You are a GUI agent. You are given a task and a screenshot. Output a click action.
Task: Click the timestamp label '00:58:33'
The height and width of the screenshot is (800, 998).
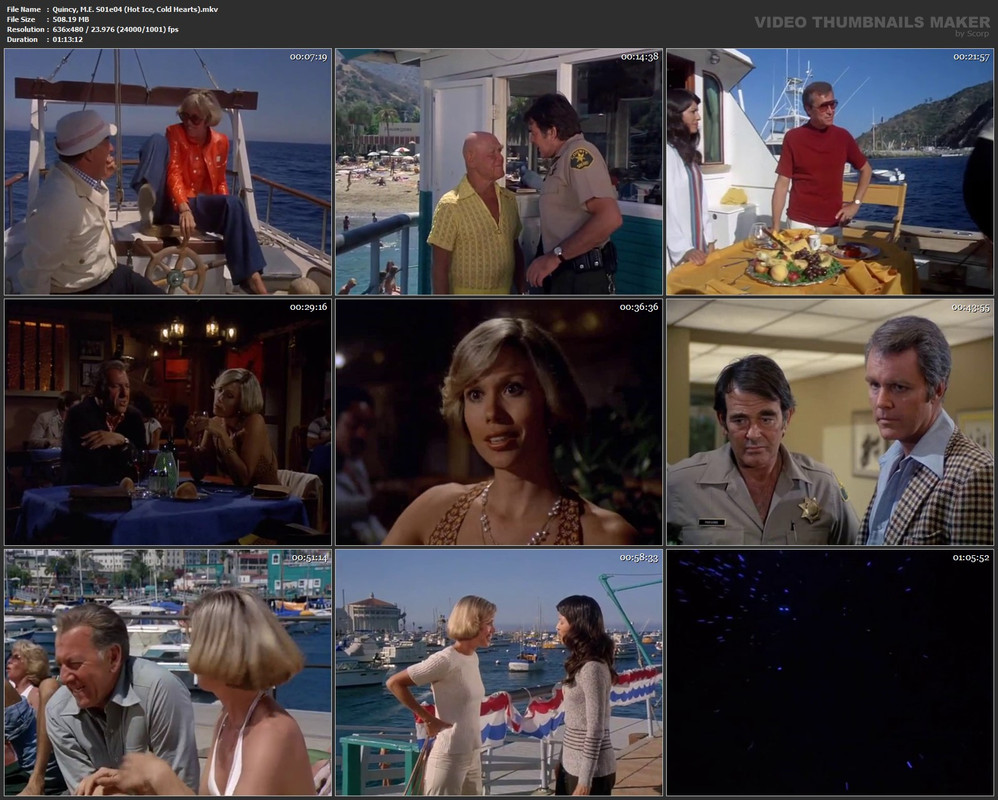point(639,558)
